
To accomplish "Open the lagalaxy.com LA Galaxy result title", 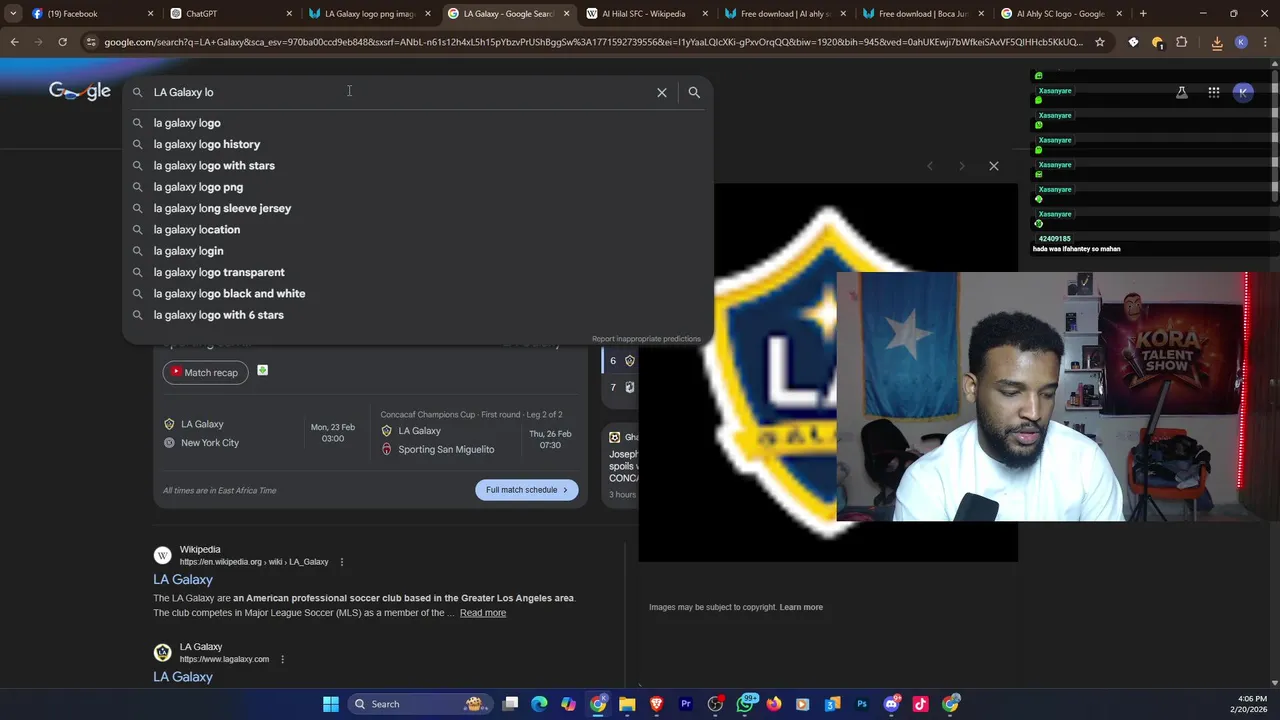I will tap(183, 677).
